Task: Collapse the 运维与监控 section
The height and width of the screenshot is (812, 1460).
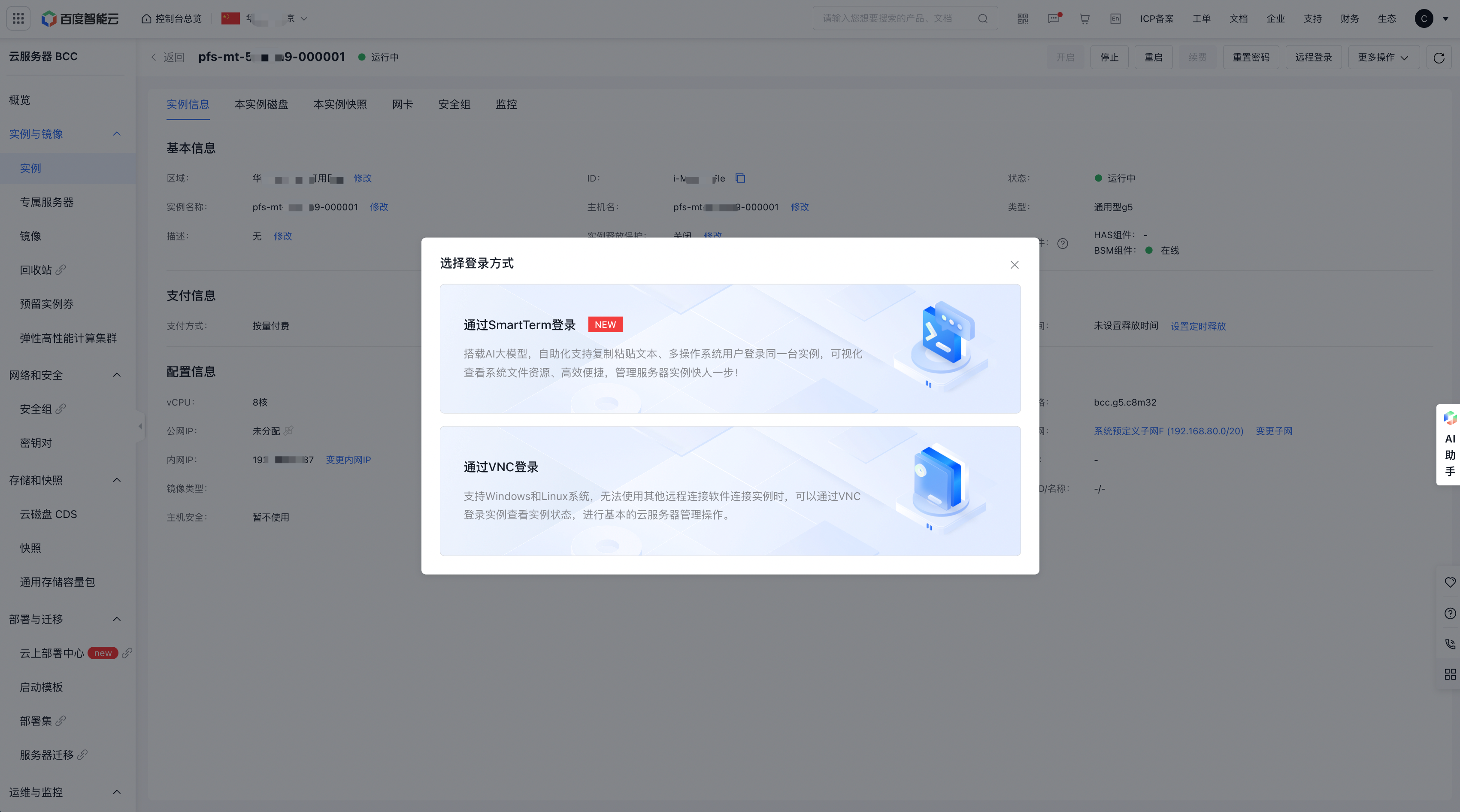Action: pyautogui.click(x=117, y=791)
